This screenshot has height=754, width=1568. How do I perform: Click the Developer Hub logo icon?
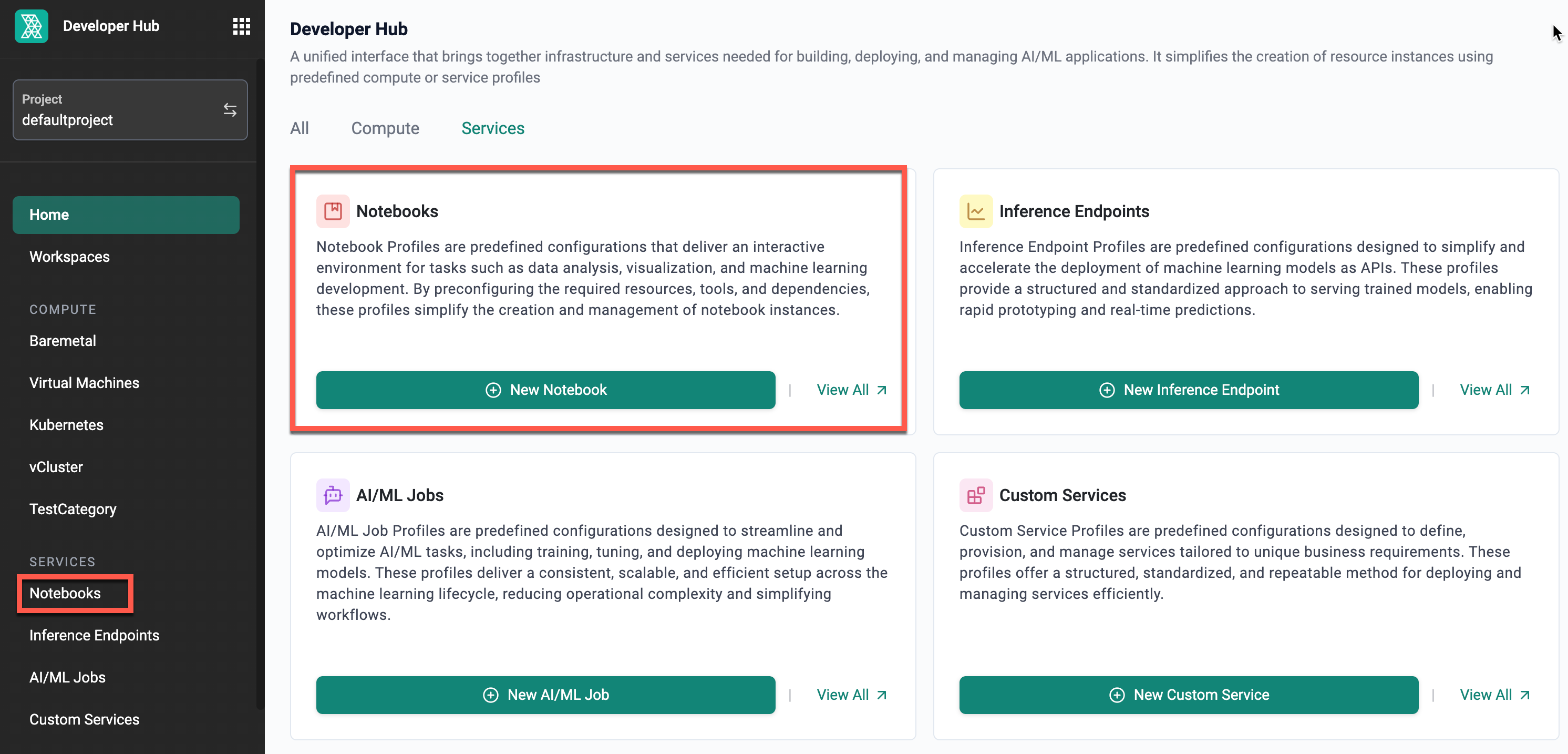(x=32, y=26)
